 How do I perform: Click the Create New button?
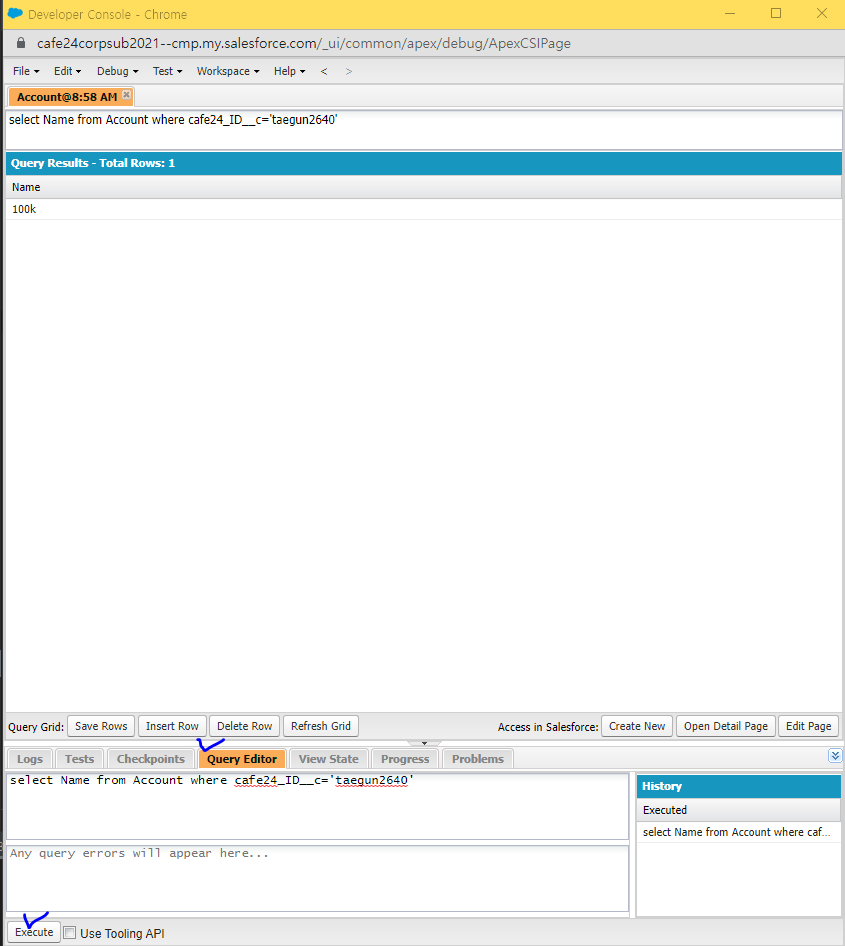point(637,726)
